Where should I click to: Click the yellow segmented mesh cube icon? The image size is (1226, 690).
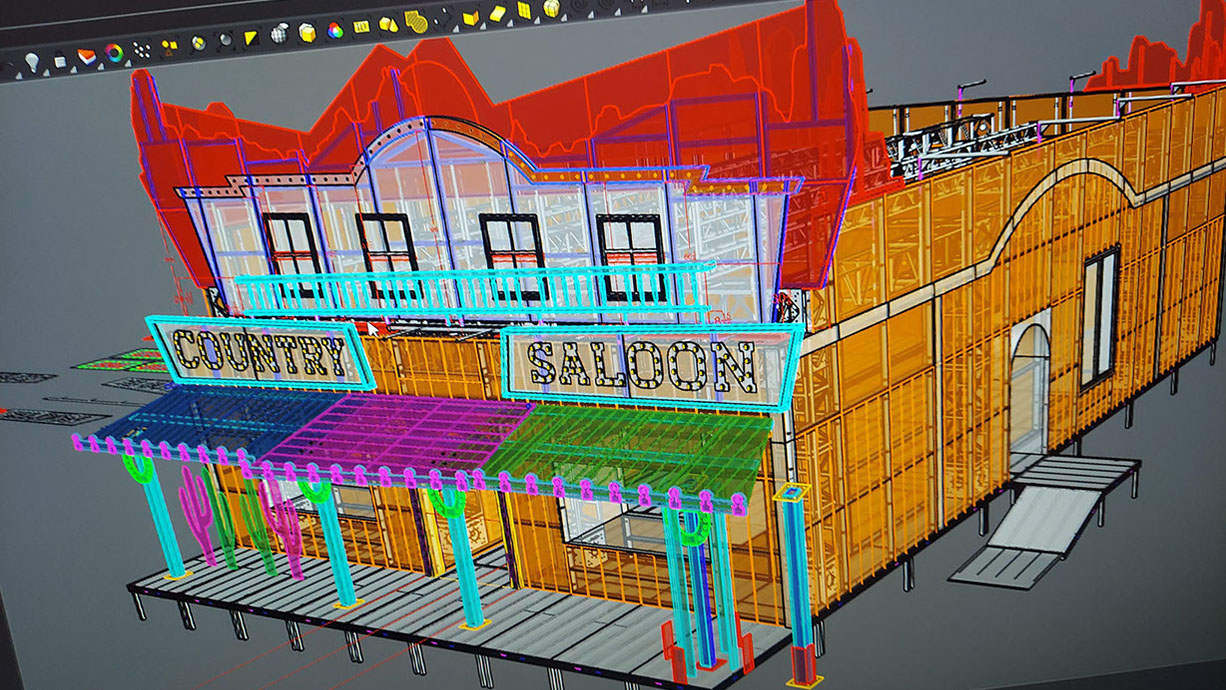point(551,8)
